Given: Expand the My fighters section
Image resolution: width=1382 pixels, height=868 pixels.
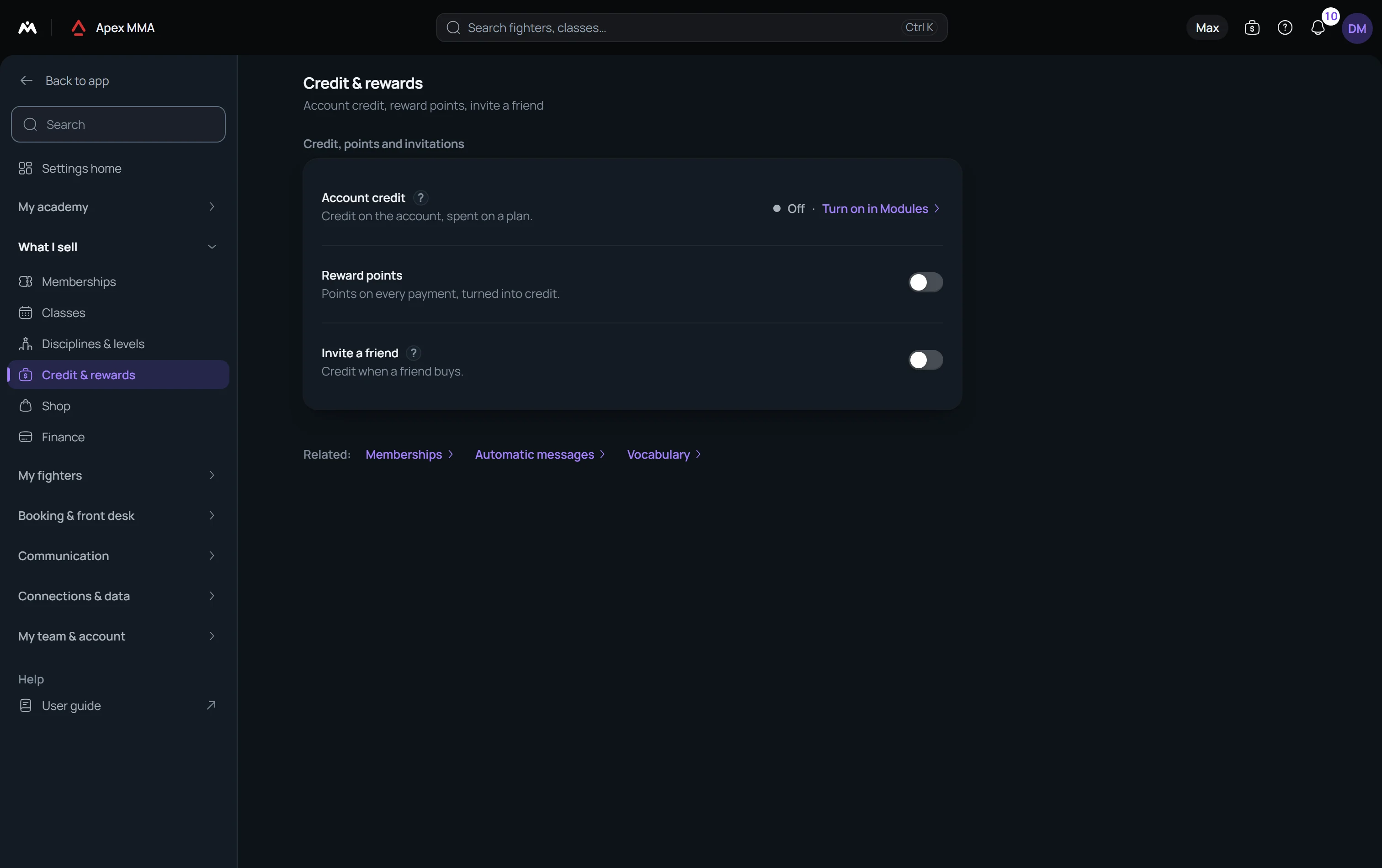Looking at the screenshot, I should tap(118, 475).
